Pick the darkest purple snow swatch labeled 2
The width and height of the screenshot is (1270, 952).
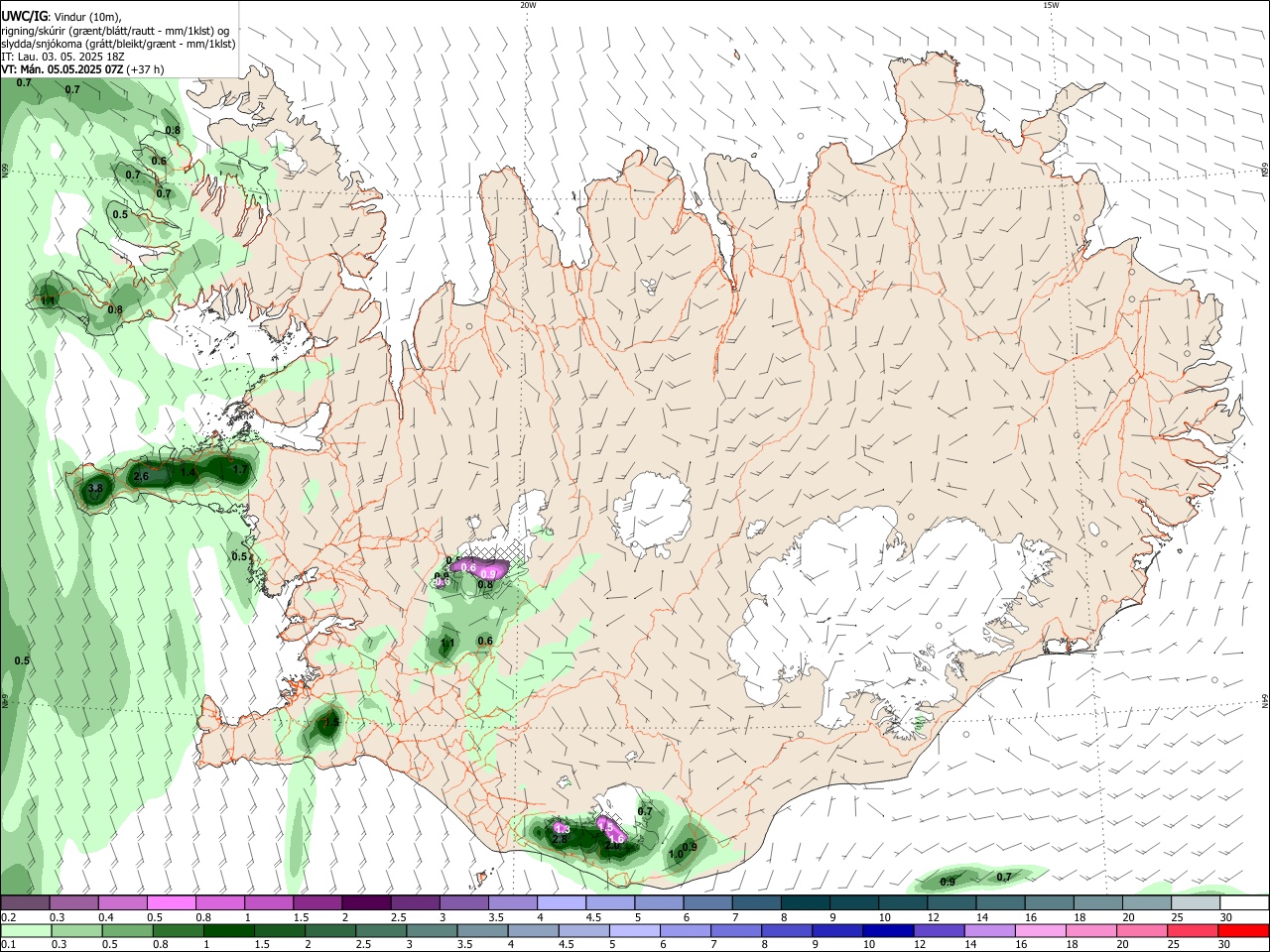[366, 902]
